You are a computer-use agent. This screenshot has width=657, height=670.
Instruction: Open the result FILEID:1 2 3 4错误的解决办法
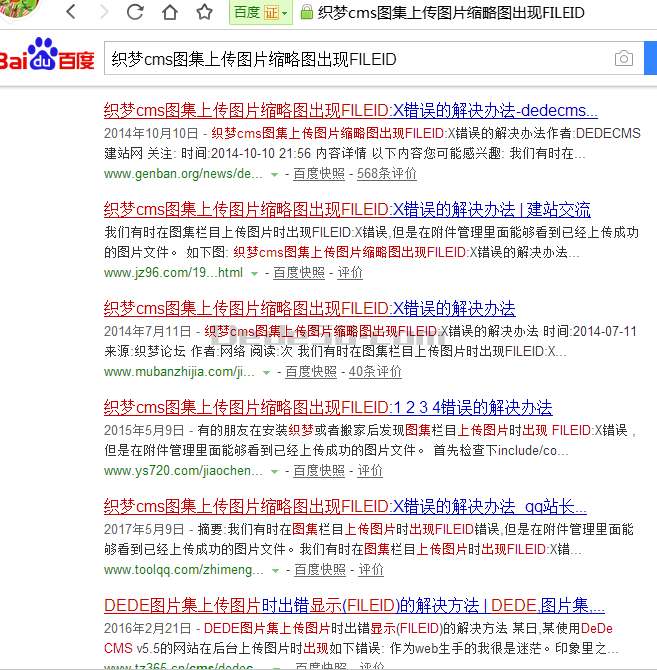pos(328,408)
